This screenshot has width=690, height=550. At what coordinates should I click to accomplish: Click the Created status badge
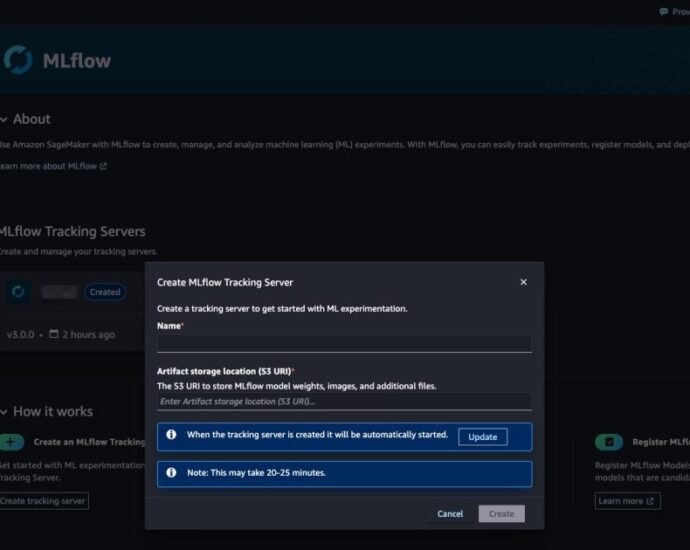[x=105, y=292]
